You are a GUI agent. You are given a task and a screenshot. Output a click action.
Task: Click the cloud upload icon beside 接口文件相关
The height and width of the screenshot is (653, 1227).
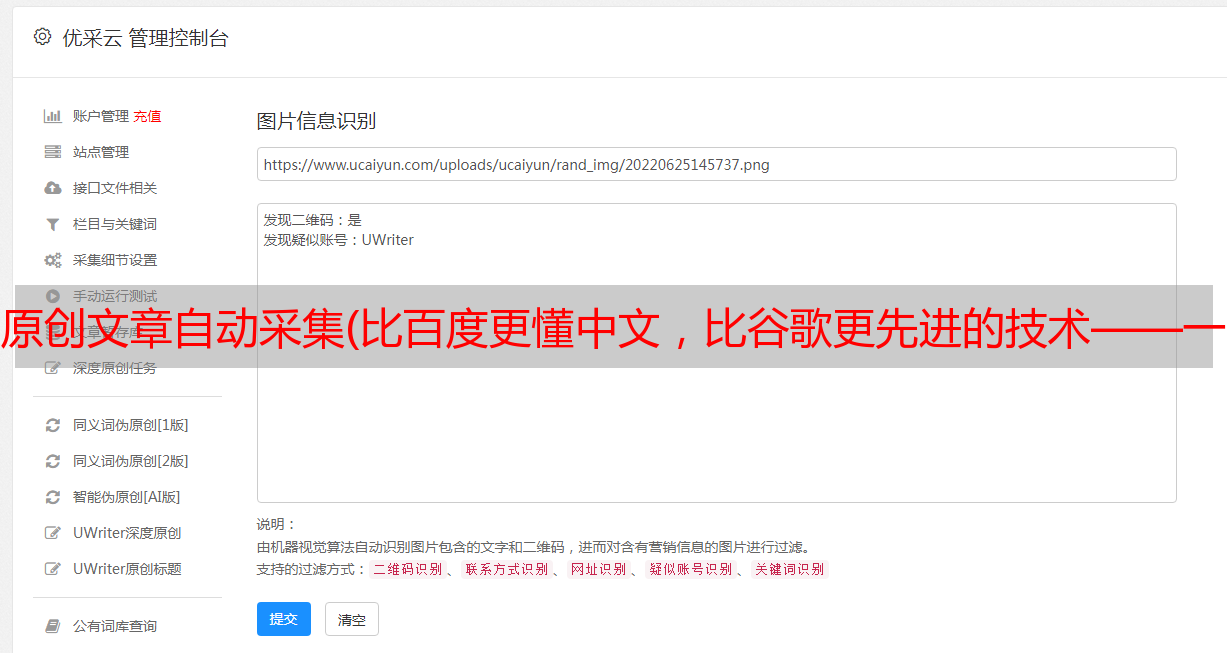[x=53, y=188]
